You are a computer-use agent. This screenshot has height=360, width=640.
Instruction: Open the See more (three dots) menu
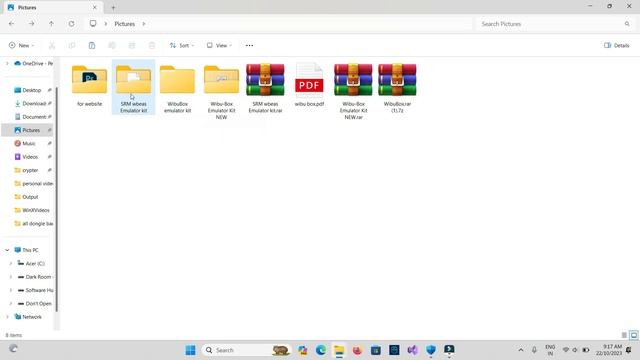[x=249, y=45]
